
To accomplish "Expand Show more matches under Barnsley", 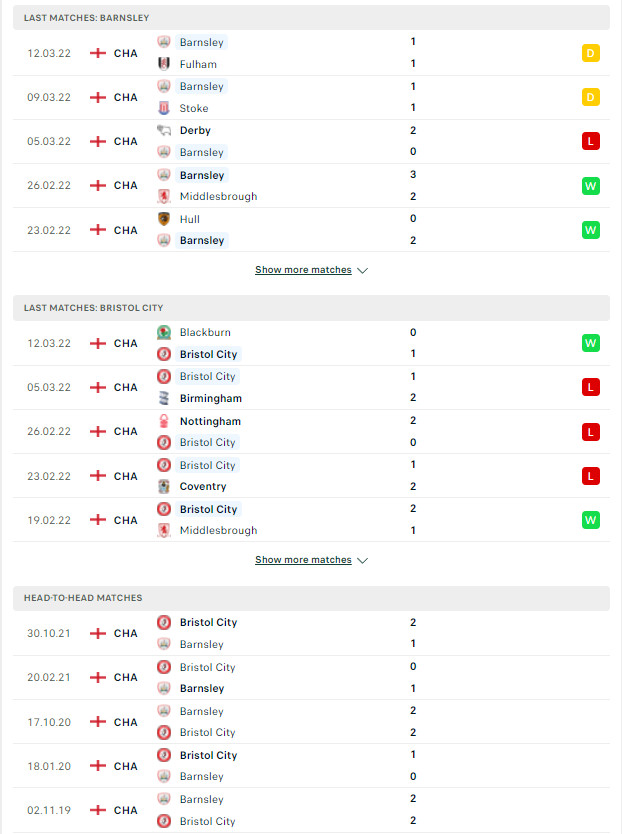I will pyautogui.click(x=303, y=270).
